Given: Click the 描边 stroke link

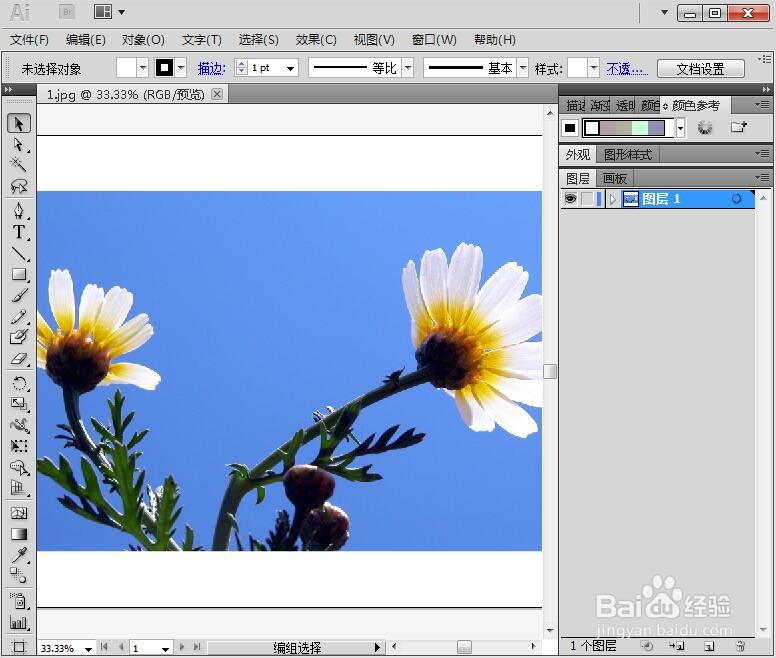Looking at the screenshot, I should [211, 68].
